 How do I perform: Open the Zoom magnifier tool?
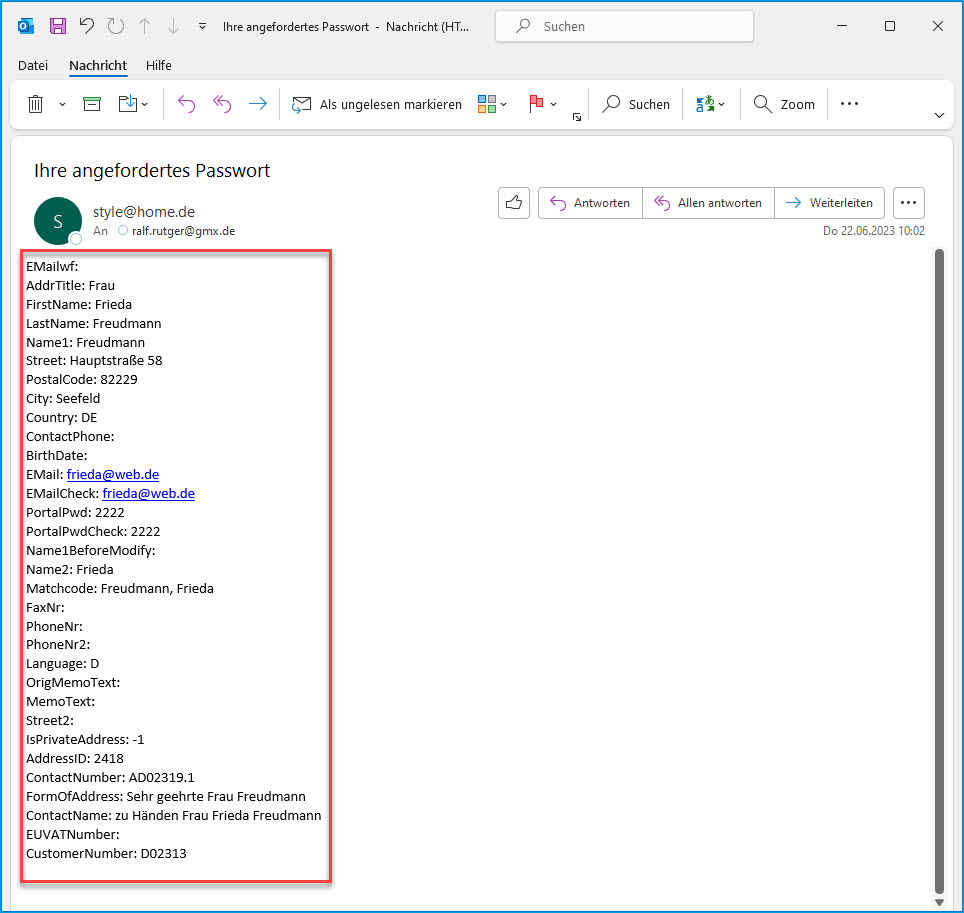click(x=784, y=104)
